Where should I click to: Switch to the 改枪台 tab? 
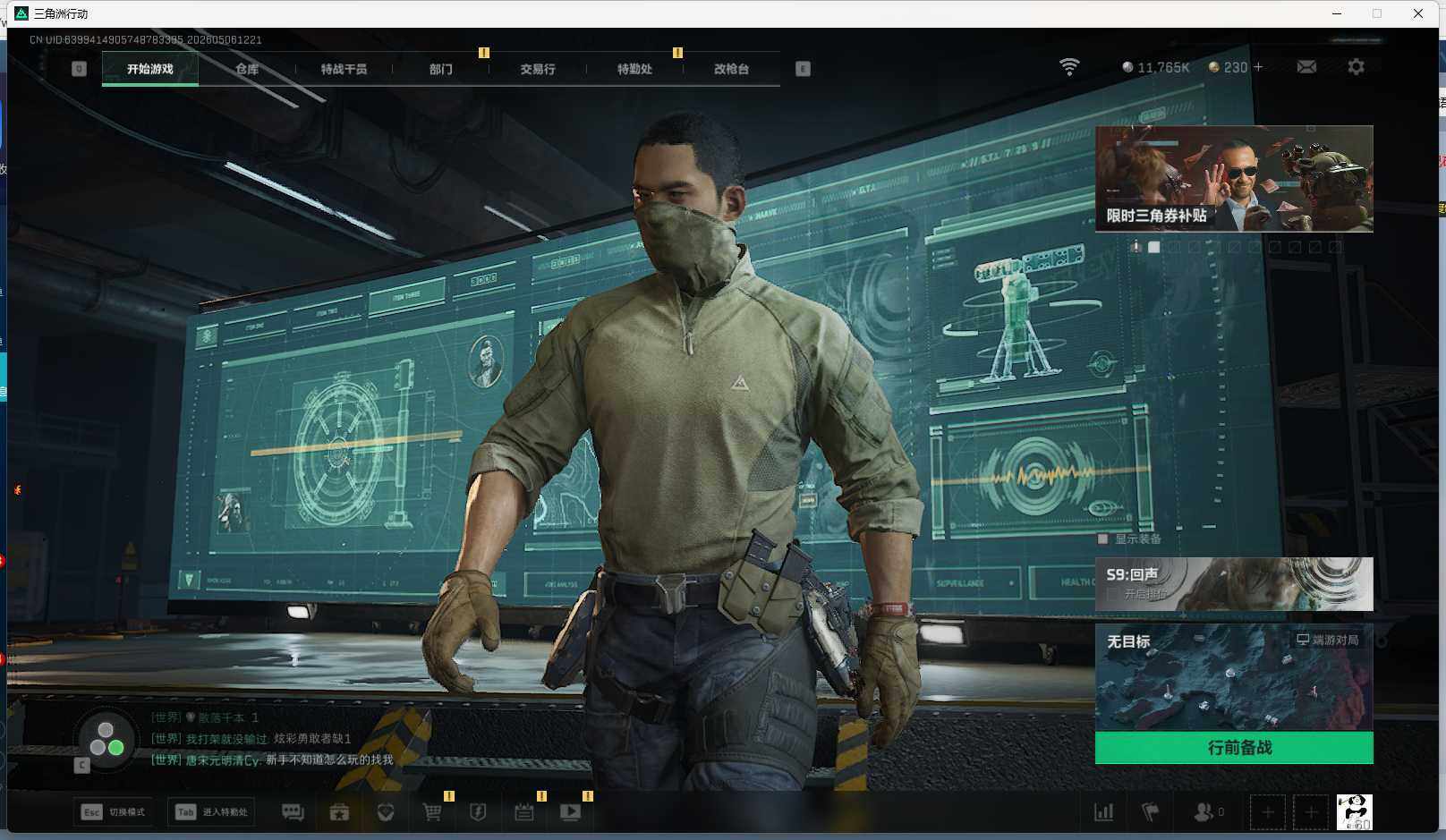(x=731, y=69)
